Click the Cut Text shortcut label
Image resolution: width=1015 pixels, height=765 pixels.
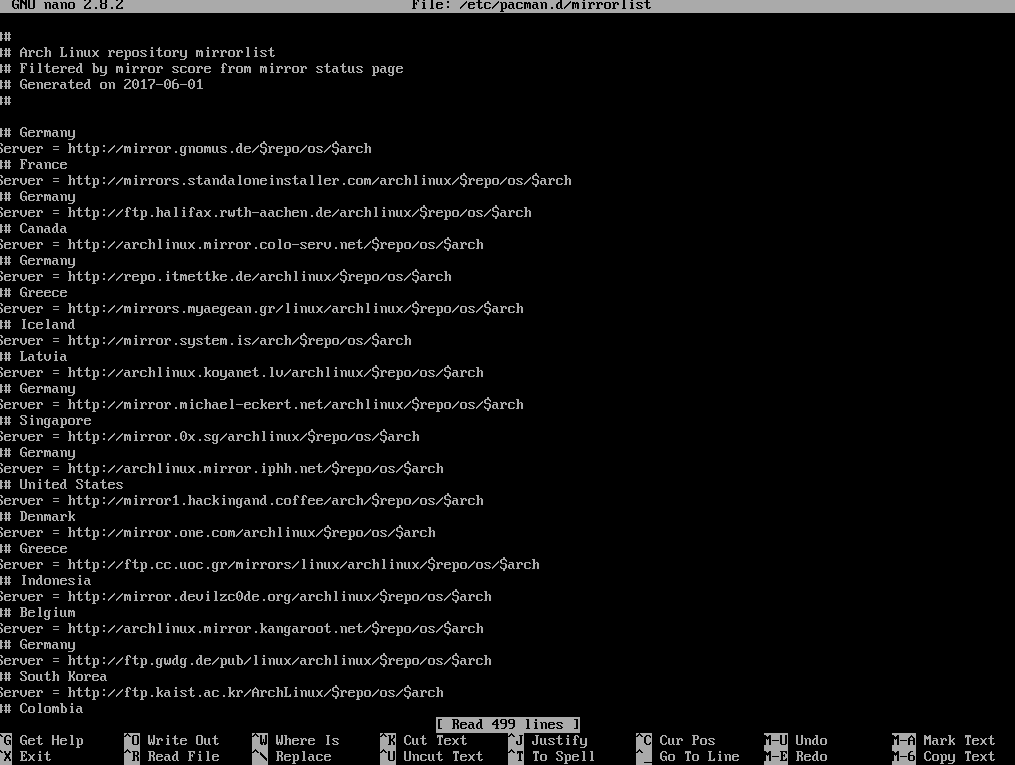pos(435,740)
